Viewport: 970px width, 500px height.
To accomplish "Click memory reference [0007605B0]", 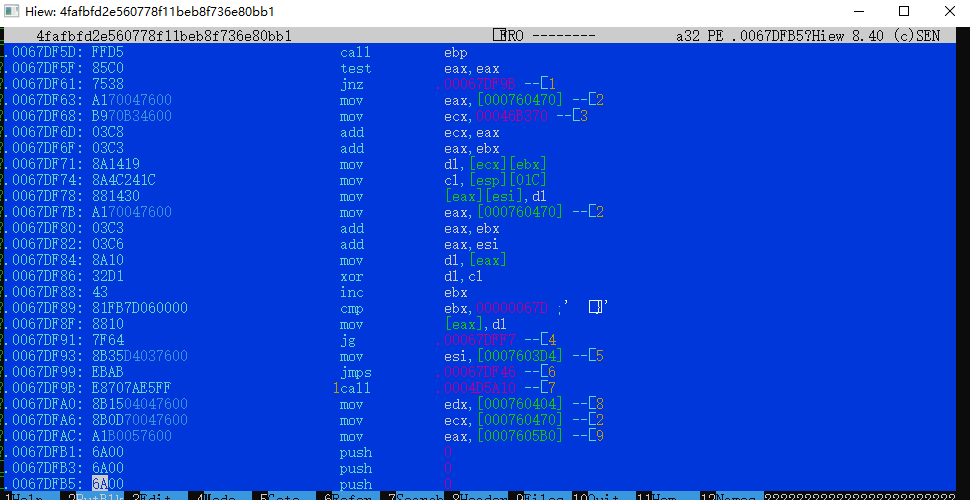I will [x=519, y=437].
